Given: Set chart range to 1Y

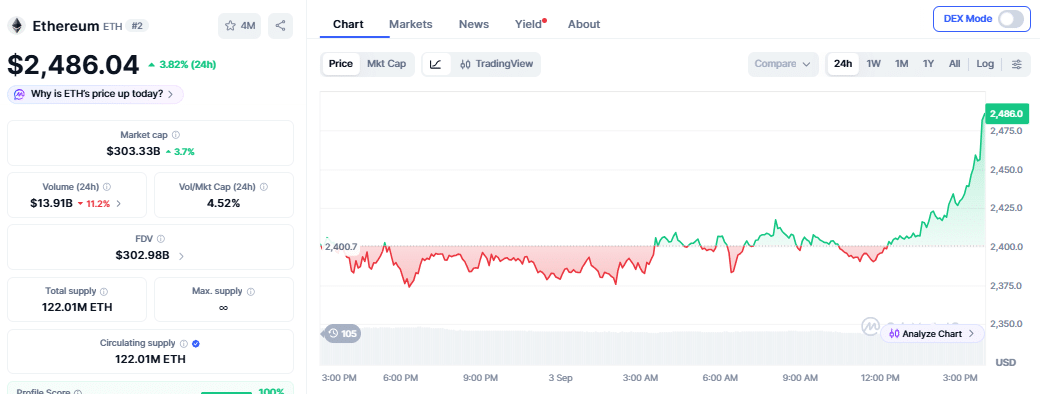Looking at the screenshot, I should 928,64.
